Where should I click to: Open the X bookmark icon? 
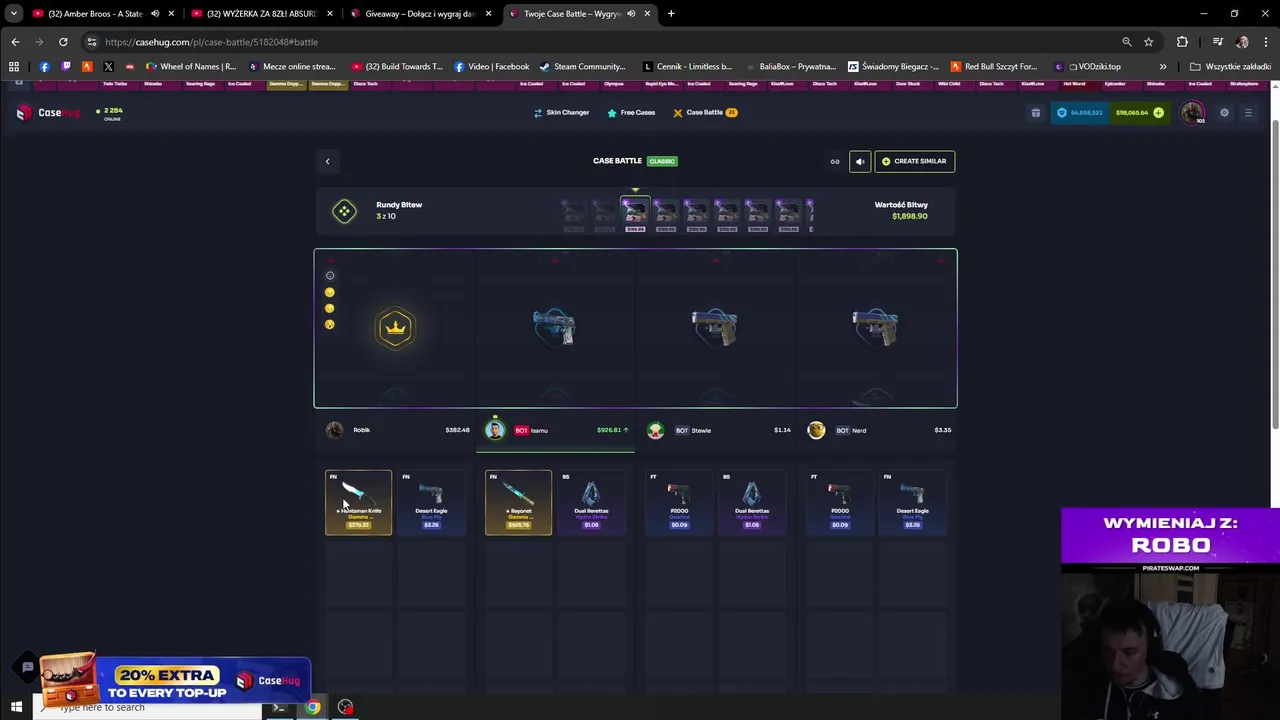(108, 67)
